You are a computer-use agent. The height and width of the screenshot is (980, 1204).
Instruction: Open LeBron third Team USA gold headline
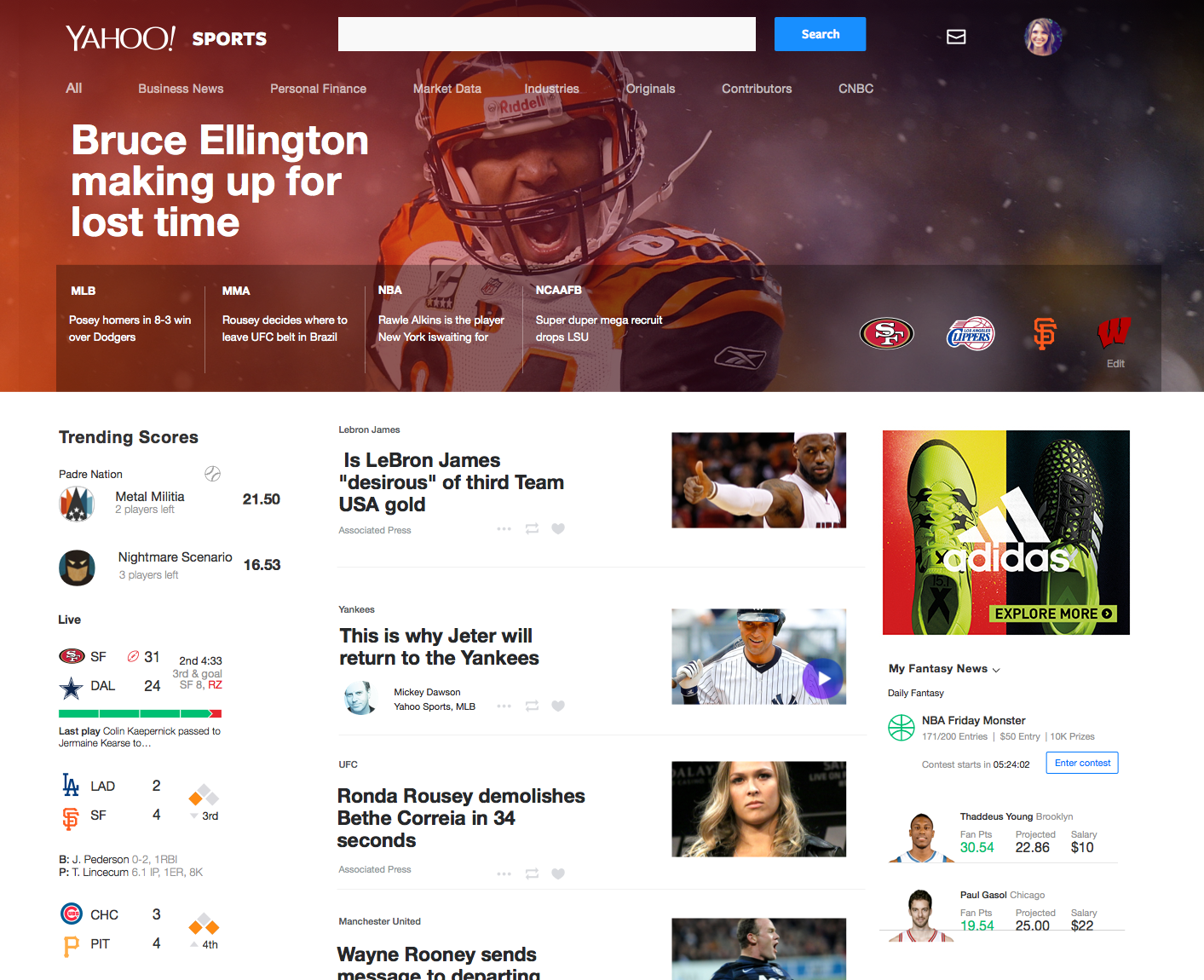coord(452,482)
